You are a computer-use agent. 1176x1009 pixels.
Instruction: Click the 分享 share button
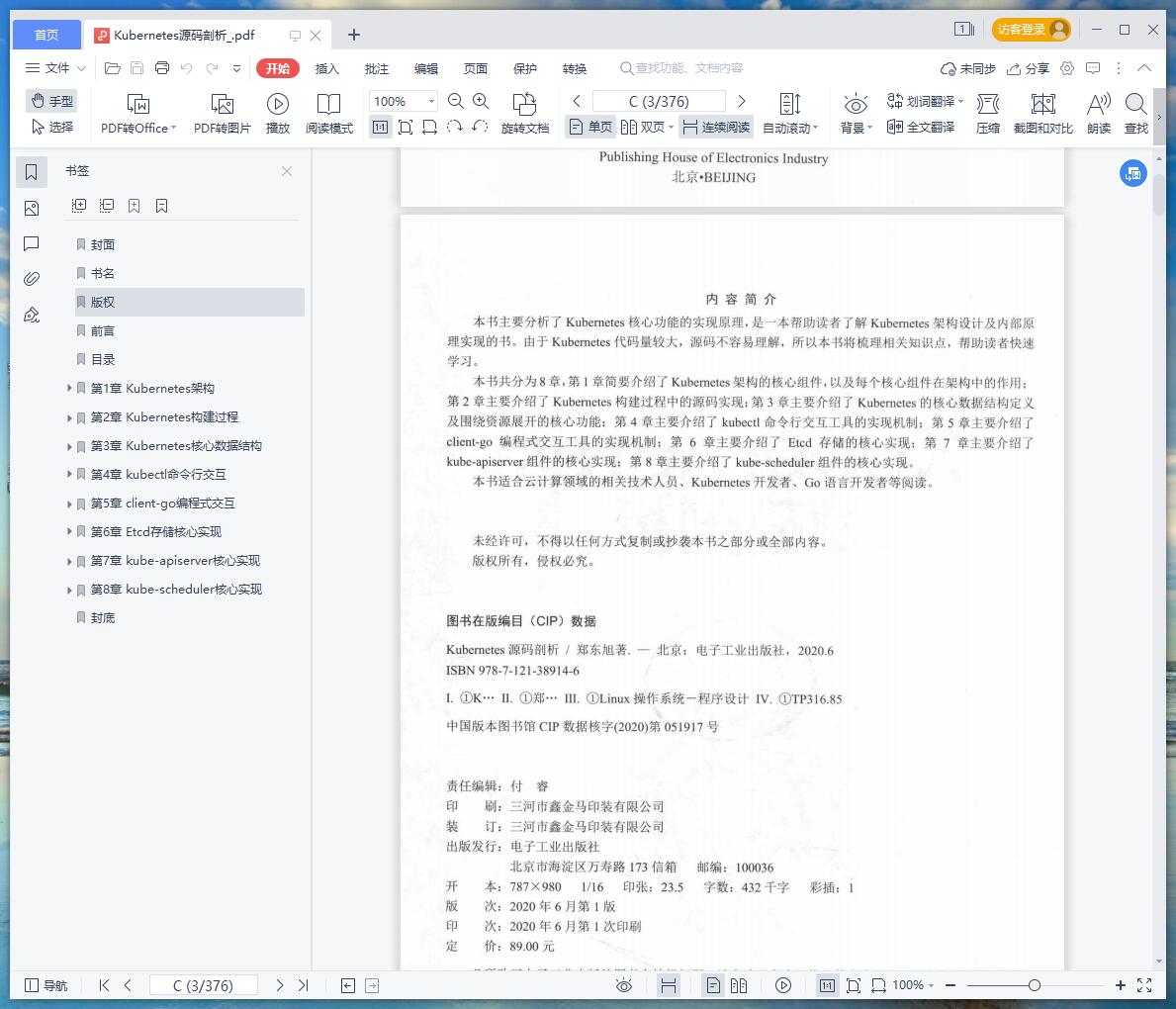point(1028,68)
